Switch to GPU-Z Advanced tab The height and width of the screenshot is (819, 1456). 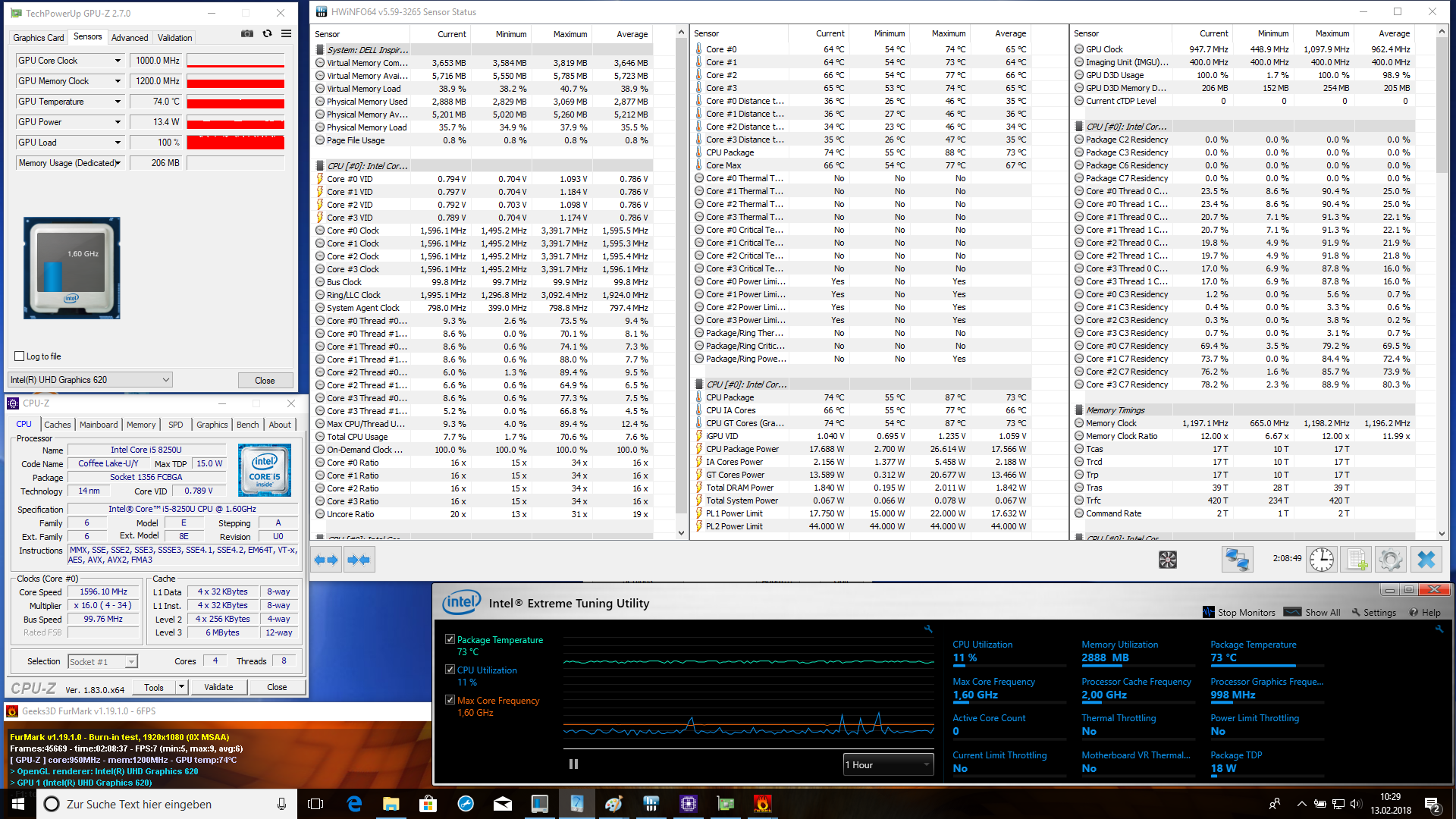tap(130, 37)
